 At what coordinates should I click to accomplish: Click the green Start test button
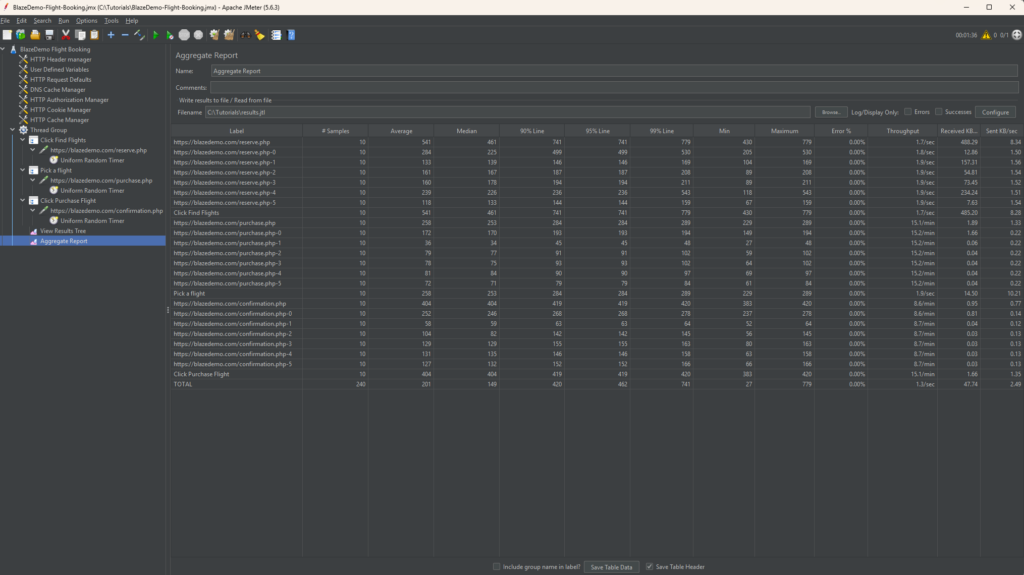[x=155, y=35]
